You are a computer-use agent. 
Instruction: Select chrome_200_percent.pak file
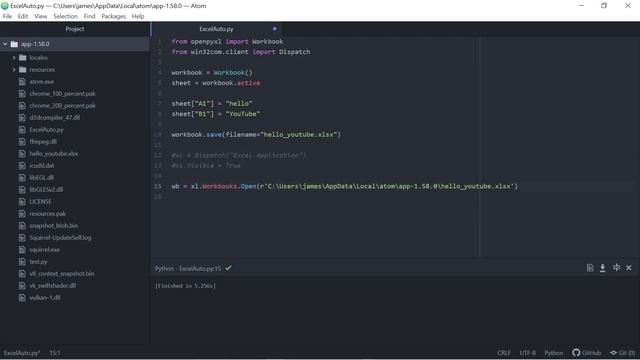coord(62,106)
